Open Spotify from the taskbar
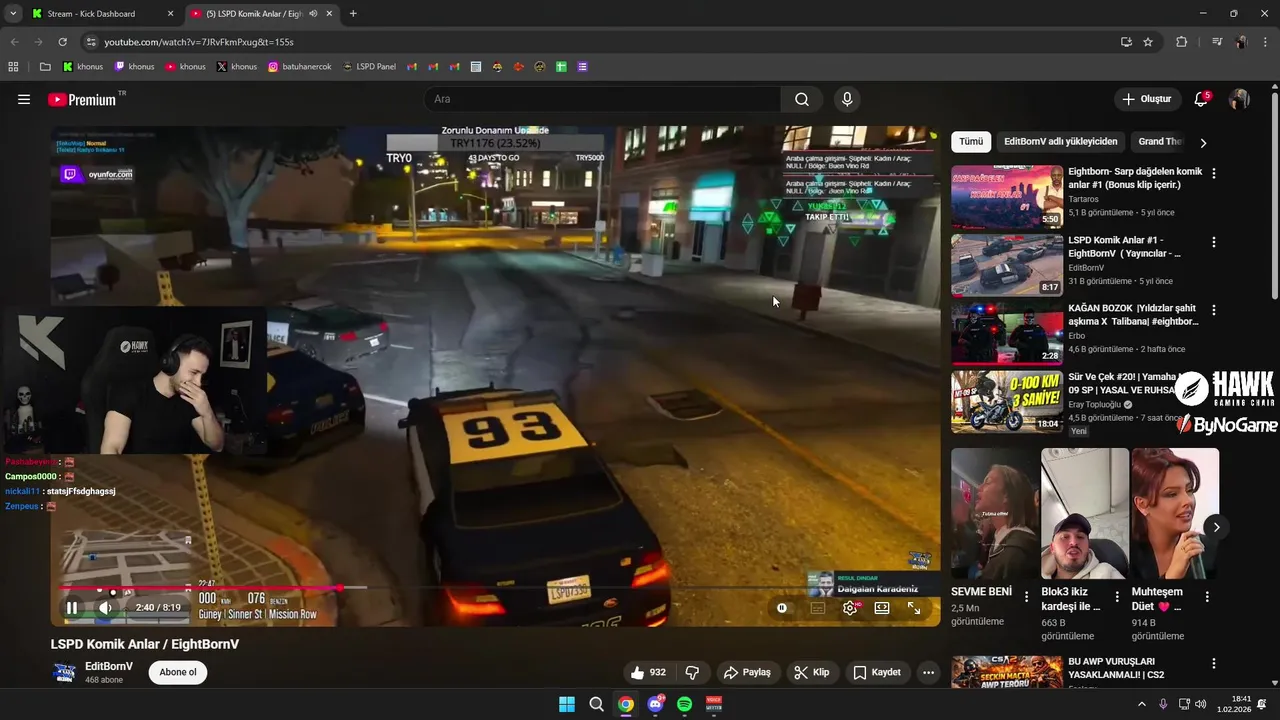This screenshot has height=720, width=1280. click(684, 704)
